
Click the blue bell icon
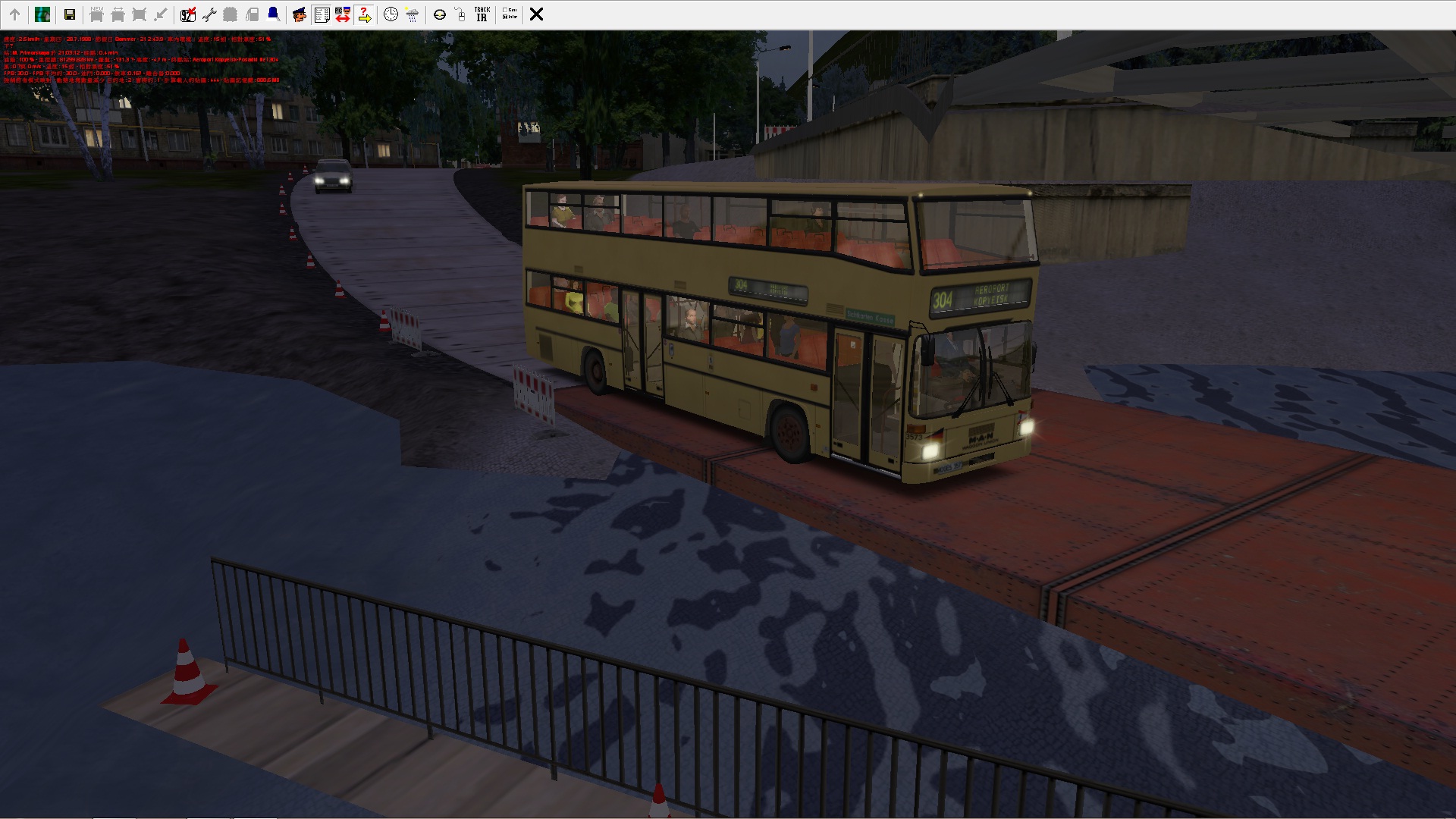(x=273, y=14)
